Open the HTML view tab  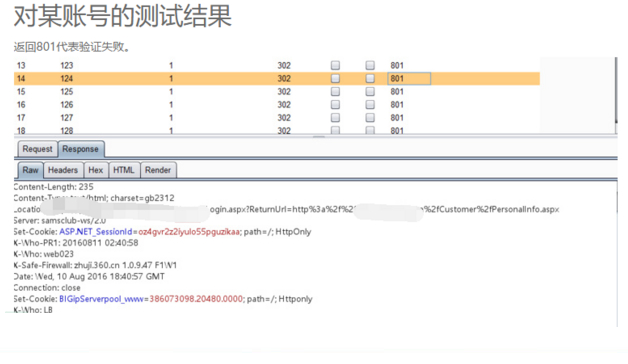pyautogui.click(x=124, y=170)
